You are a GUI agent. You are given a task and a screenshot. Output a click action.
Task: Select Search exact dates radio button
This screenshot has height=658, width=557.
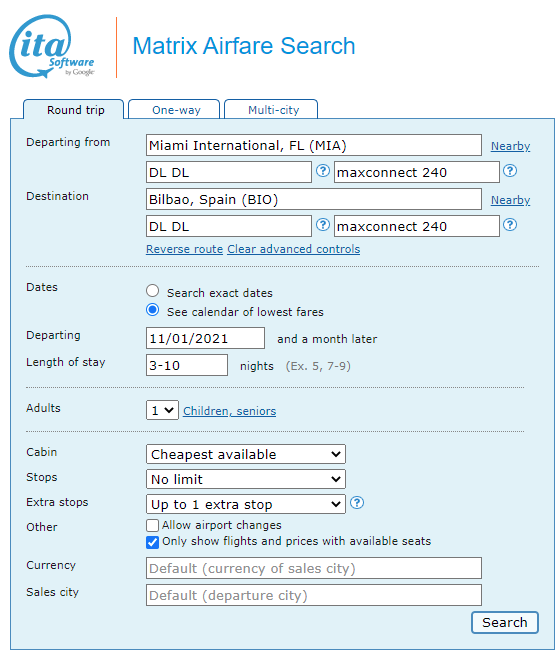point(152,291)
